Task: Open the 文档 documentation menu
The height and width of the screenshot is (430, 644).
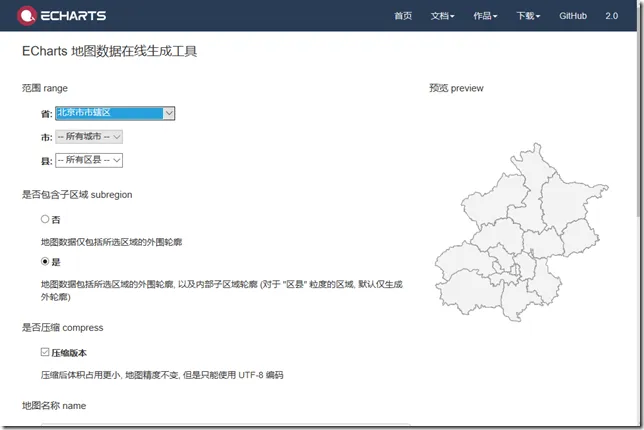Action: 442,16
